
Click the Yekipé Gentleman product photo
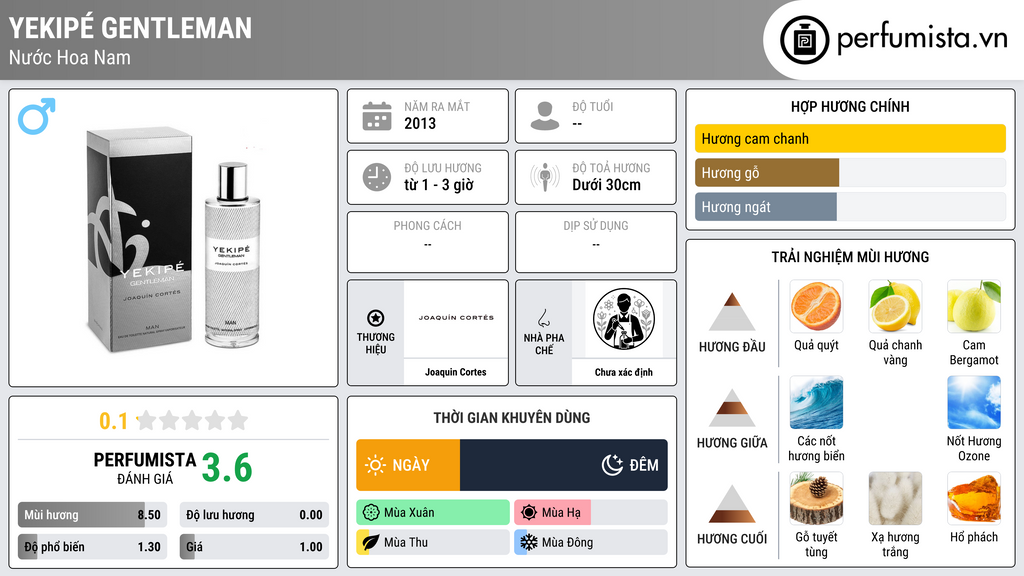tap(174, 238)
